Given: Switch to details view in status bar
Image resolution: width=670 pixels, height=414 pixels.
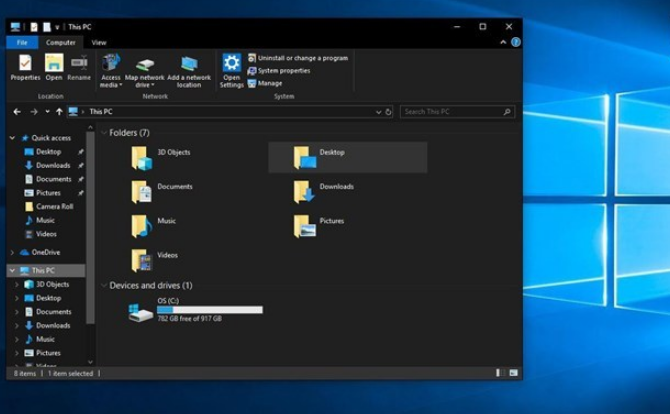Looking at the screenshot, I should pos(500,373).
